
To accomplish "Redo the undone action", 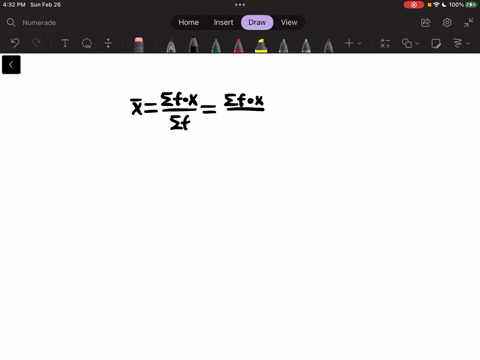I will tap(36, 43).
